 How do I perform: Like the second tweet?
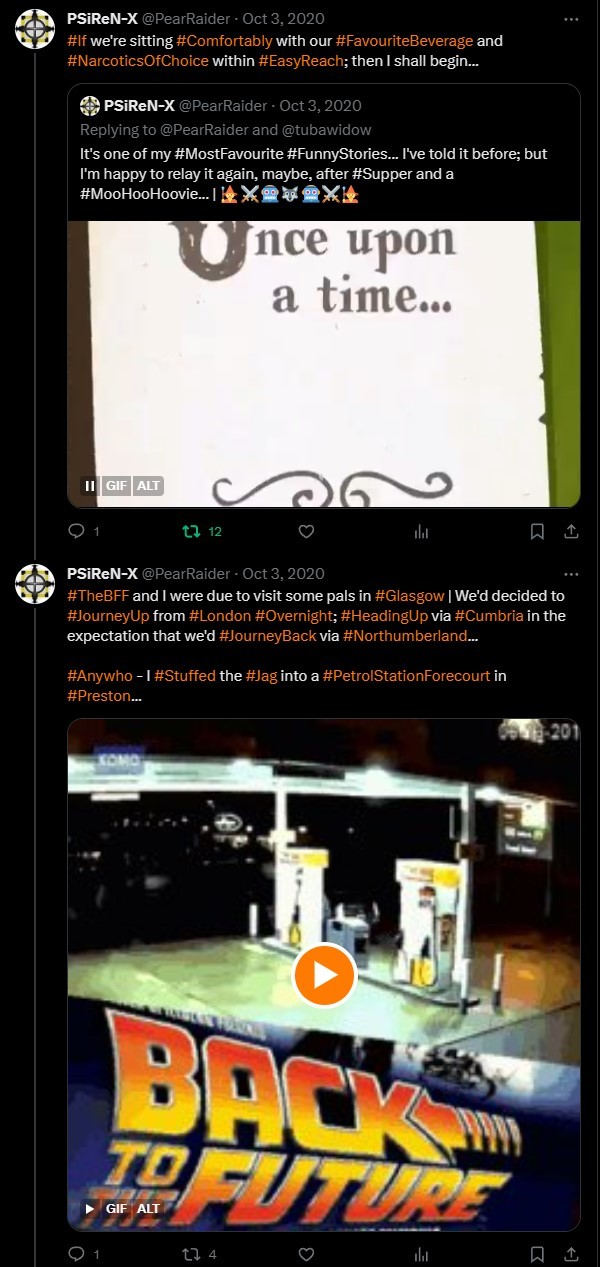[x=307, y=1254]
